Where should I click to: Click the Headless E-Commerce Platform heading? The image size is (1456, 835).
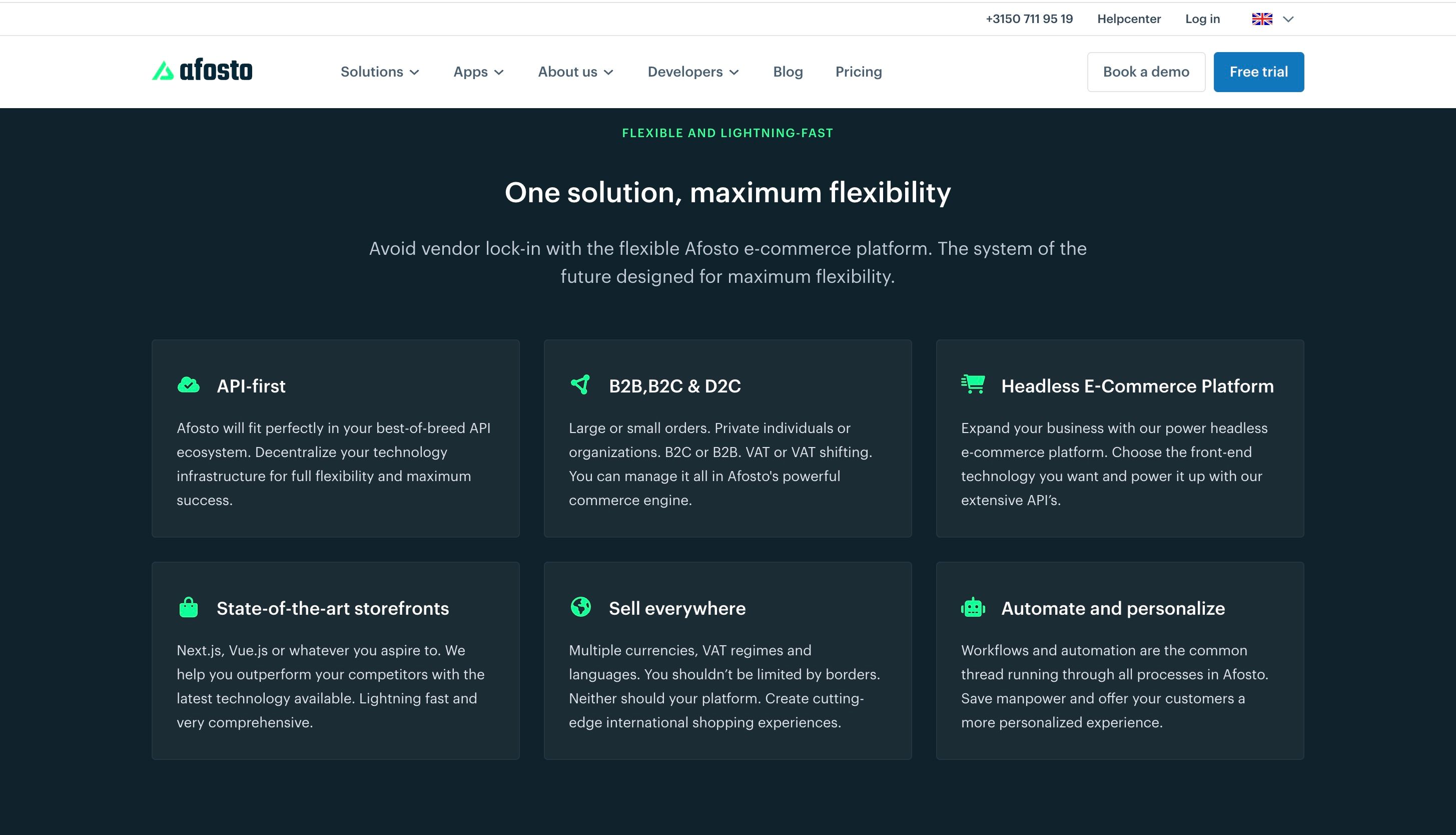pyautogui.click(x=1137, y=386)
